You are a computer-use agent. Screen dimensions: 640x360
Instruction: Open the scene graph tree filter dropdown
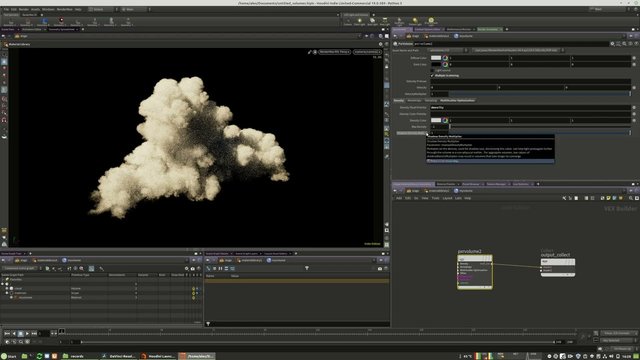22,268
